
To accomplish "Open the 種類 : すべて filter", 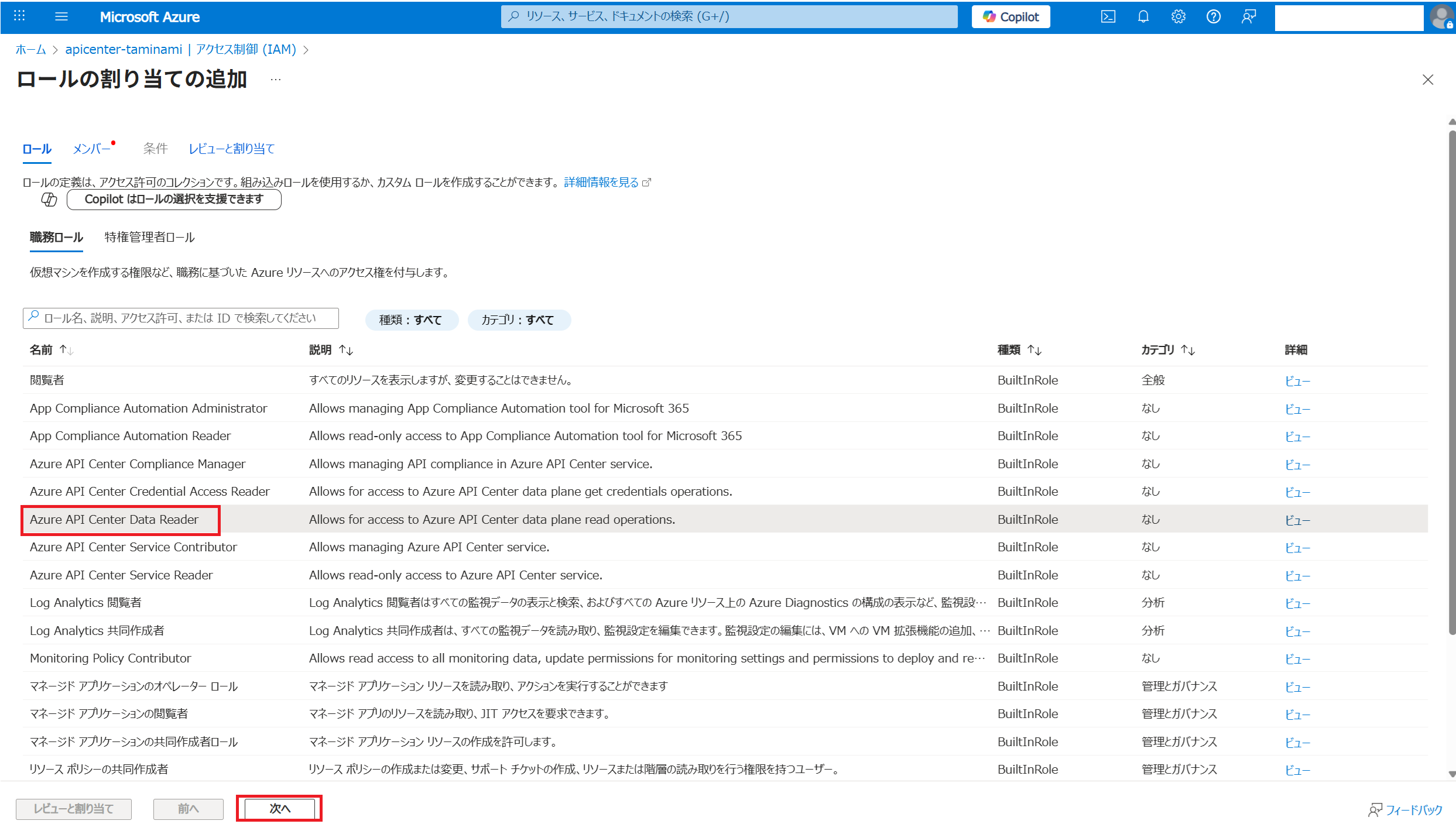I will [411, 320].
